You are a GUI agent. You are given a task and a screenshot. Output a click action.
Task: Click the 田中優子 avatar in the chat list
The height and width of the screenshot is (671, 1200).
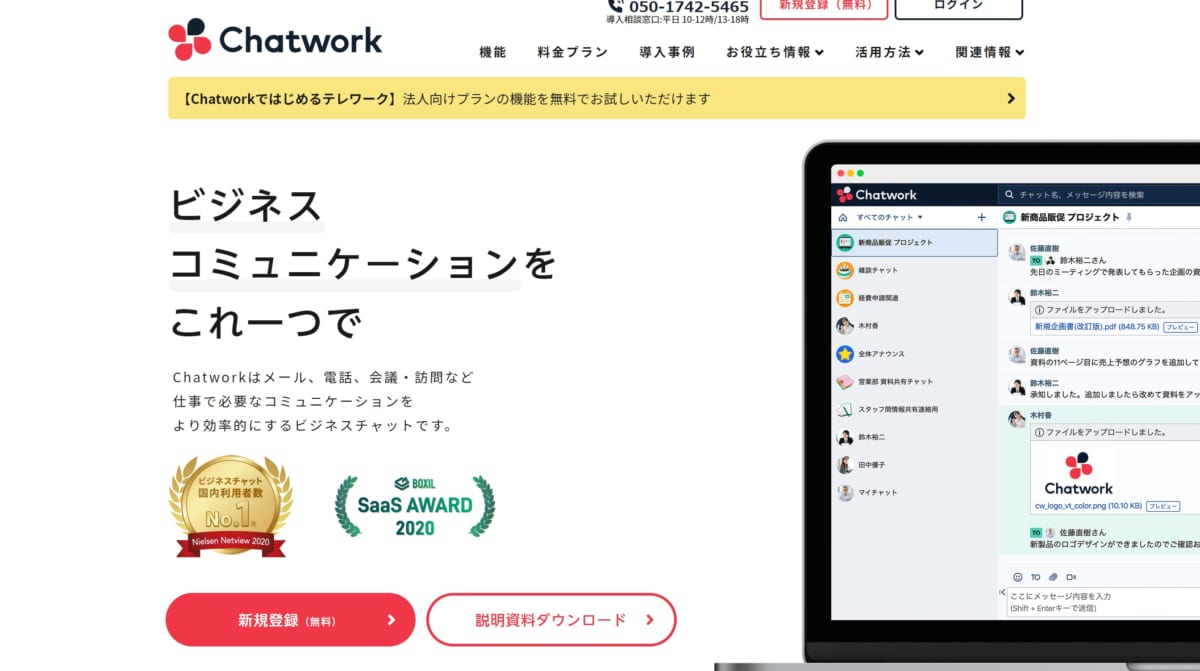pos(845,465)
